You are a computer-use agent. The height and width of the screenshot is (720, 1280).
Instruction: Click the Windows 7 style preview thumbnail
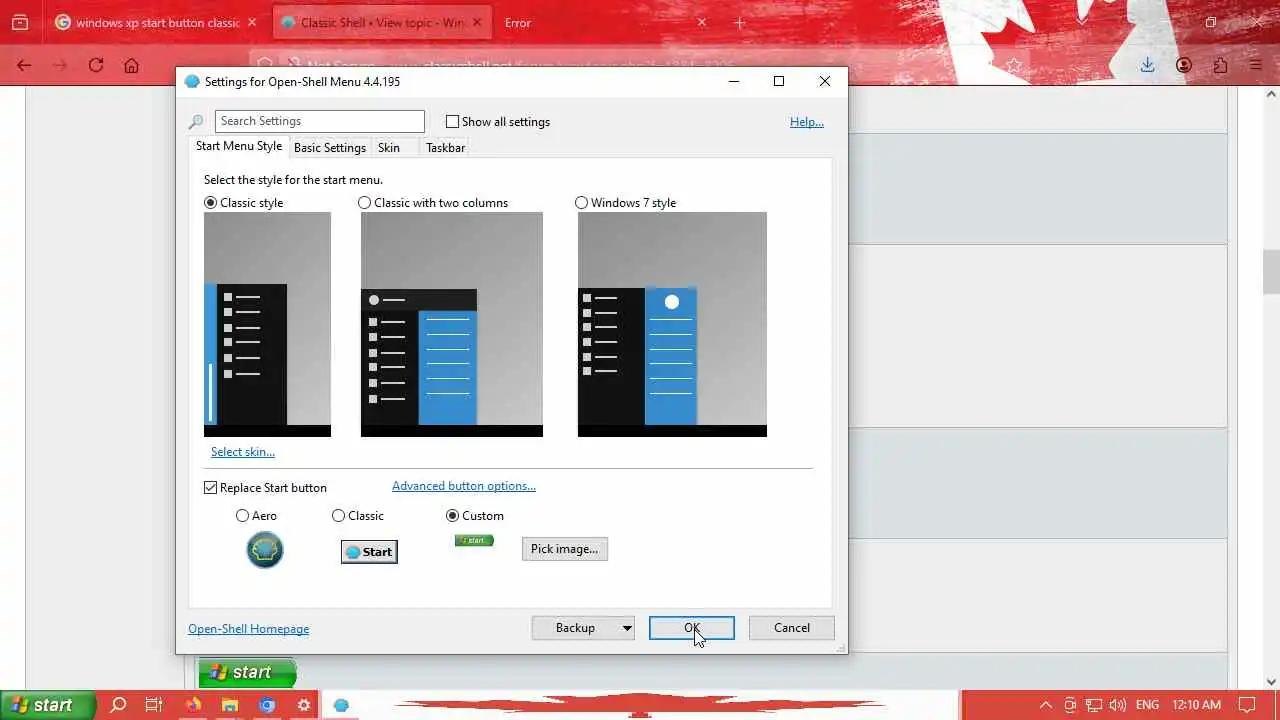tap(672, 324)
